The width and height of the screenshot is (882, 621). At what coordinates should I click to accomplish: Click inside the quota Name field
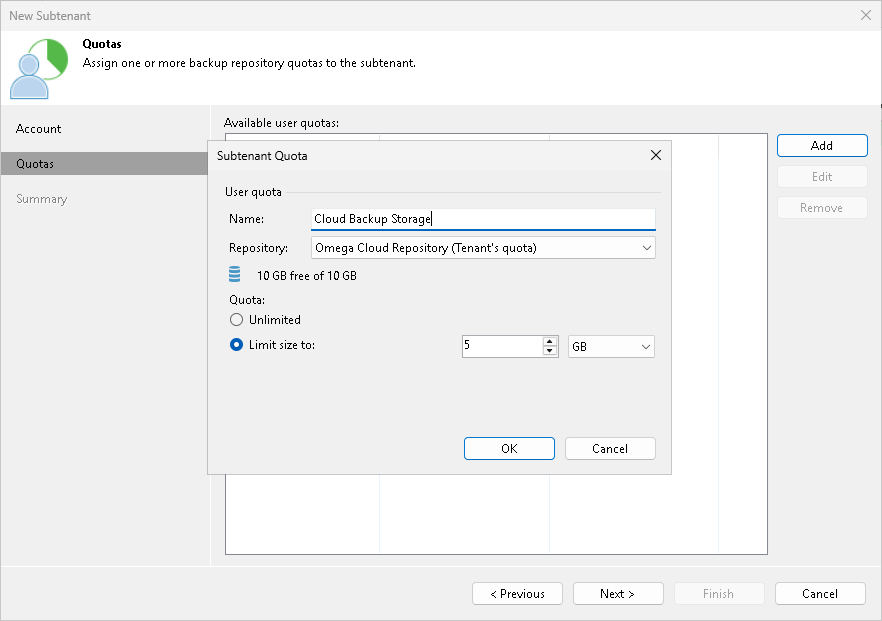coord(483,218)
